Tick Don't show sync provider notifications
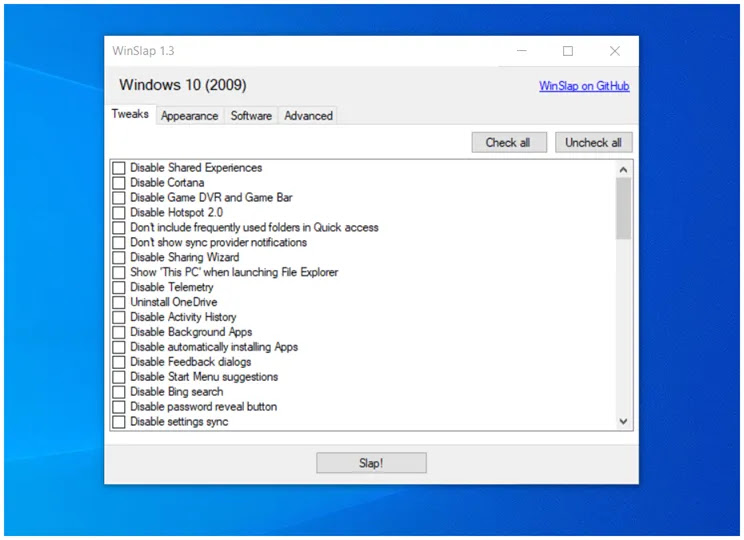Image resolution: width=744 pixels, height=540 pixels. [x=119, y=242]
